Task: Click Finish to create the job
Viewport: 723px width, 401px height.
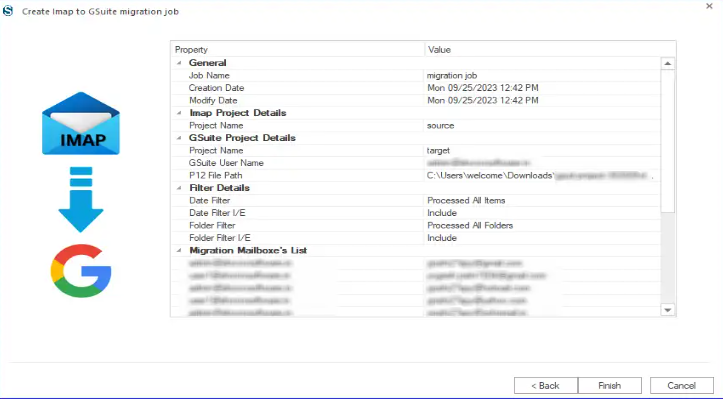Action: [610, 385]
